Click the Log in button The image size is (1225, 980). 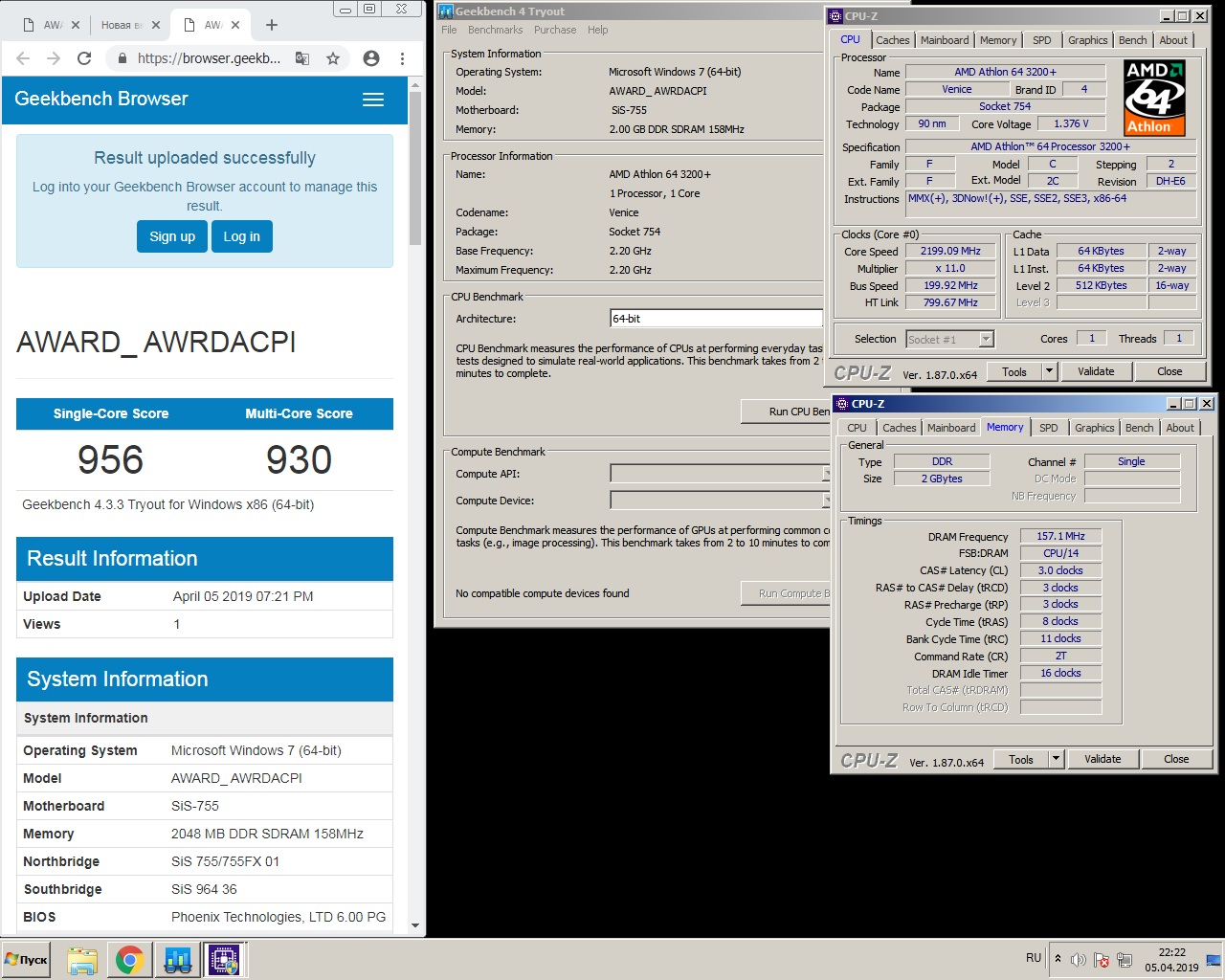pos(241,236)
